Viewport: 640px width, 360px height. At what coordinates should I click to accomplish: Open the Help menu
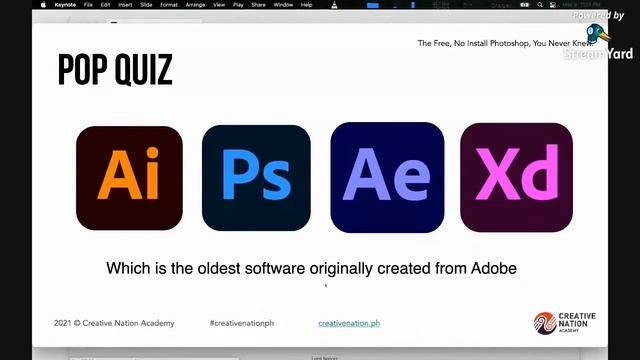pyautogui.click(x=307, y=5)
